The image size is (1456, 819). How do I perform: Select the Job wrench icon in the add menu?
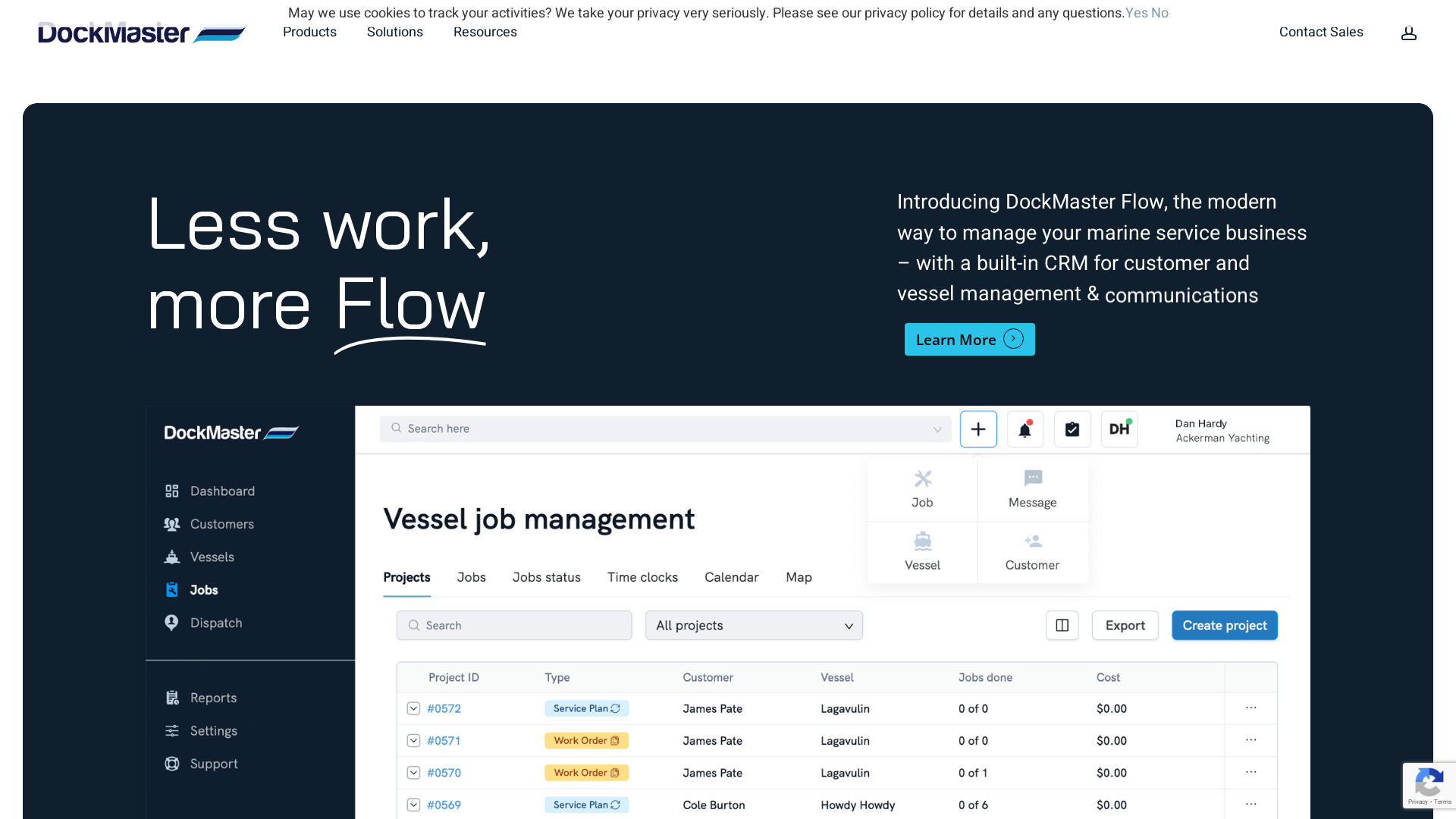[922, 479]
